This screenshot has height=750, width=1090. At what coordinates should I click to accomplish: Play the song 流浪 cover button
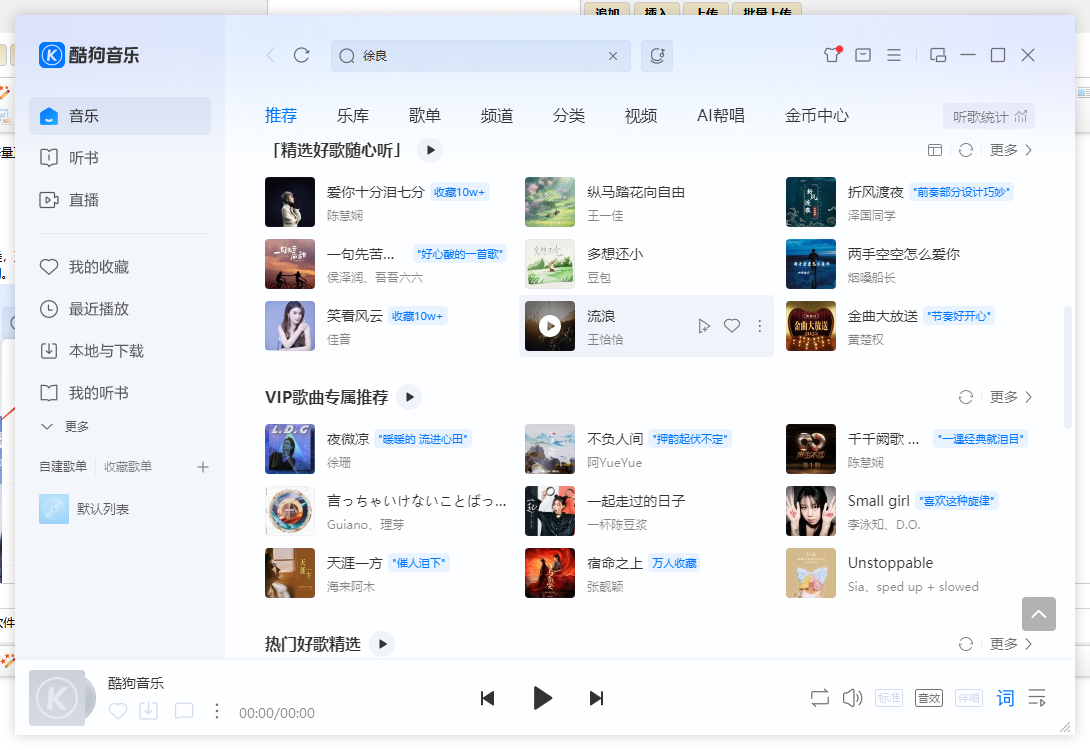[x=550, y=325]
